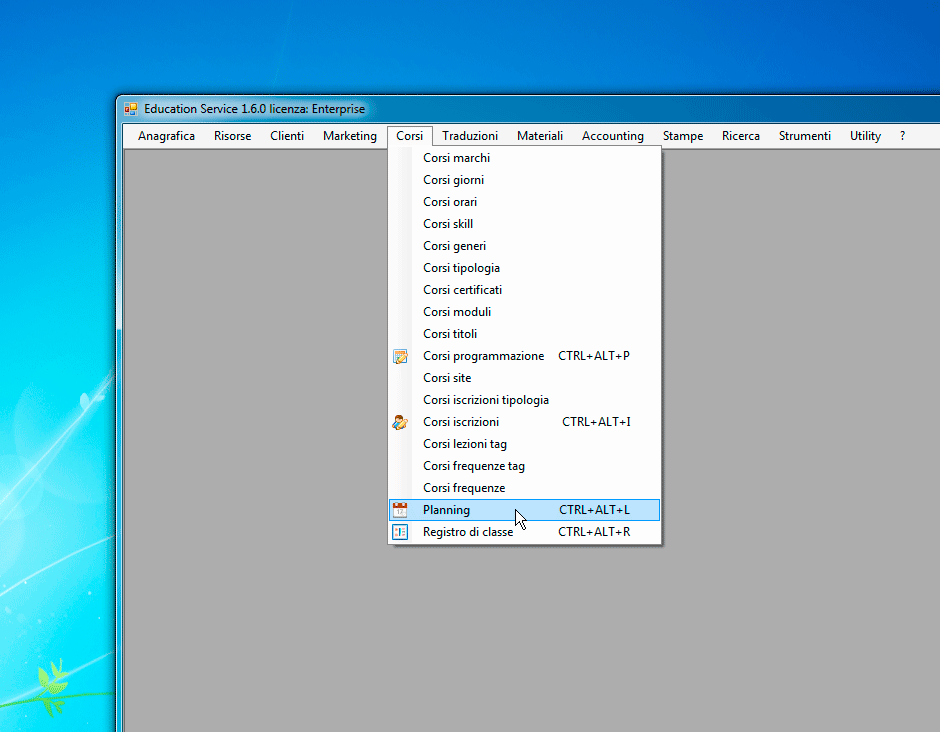Open the Stampe menu
Screen dimensions: 940x732
(x=683, y=136)
